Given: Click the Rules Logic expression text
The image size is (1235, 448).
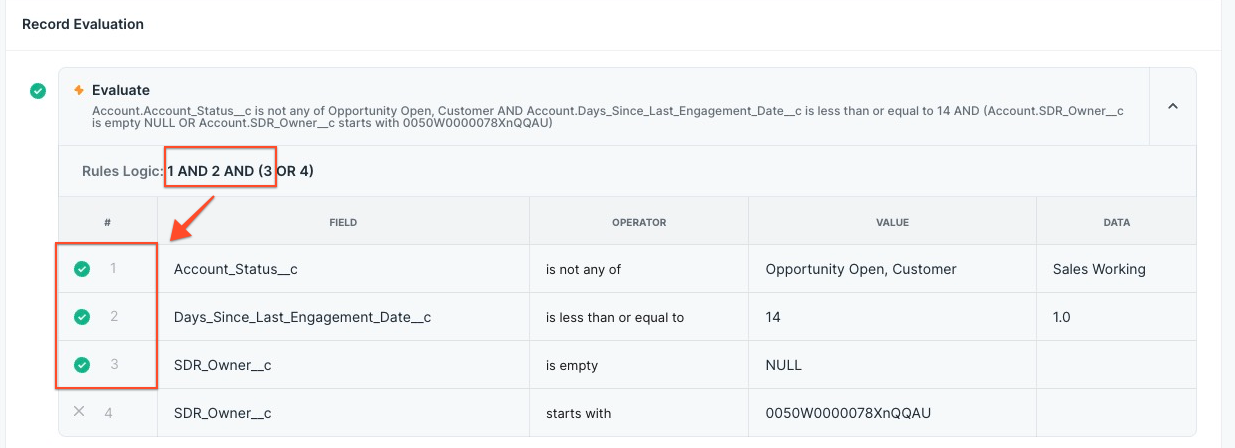Looking at the screenshot, I should click(x=240, y=171).
